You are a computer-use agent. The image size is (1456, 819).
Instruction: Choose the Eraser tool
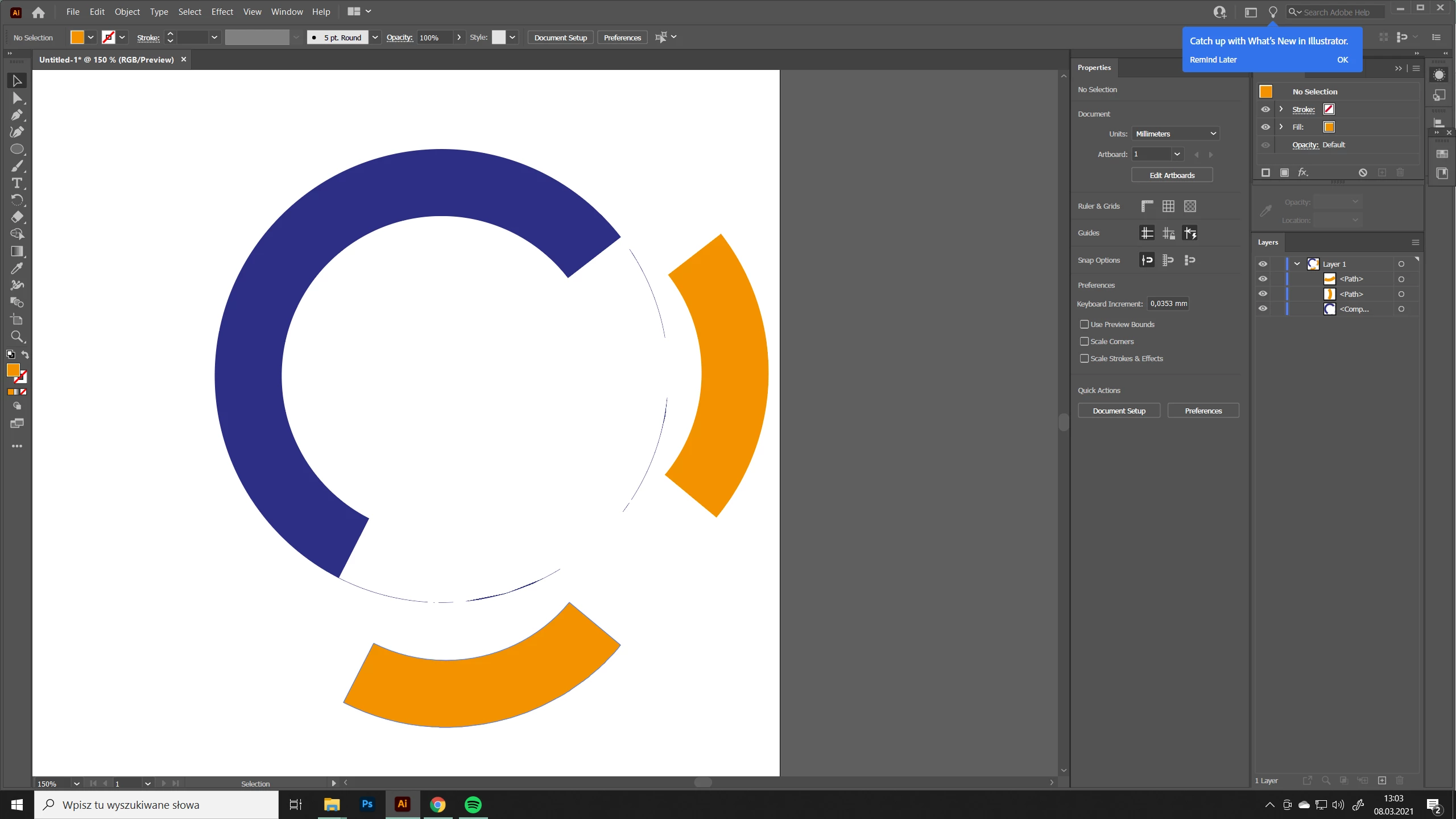pos(17,217)
